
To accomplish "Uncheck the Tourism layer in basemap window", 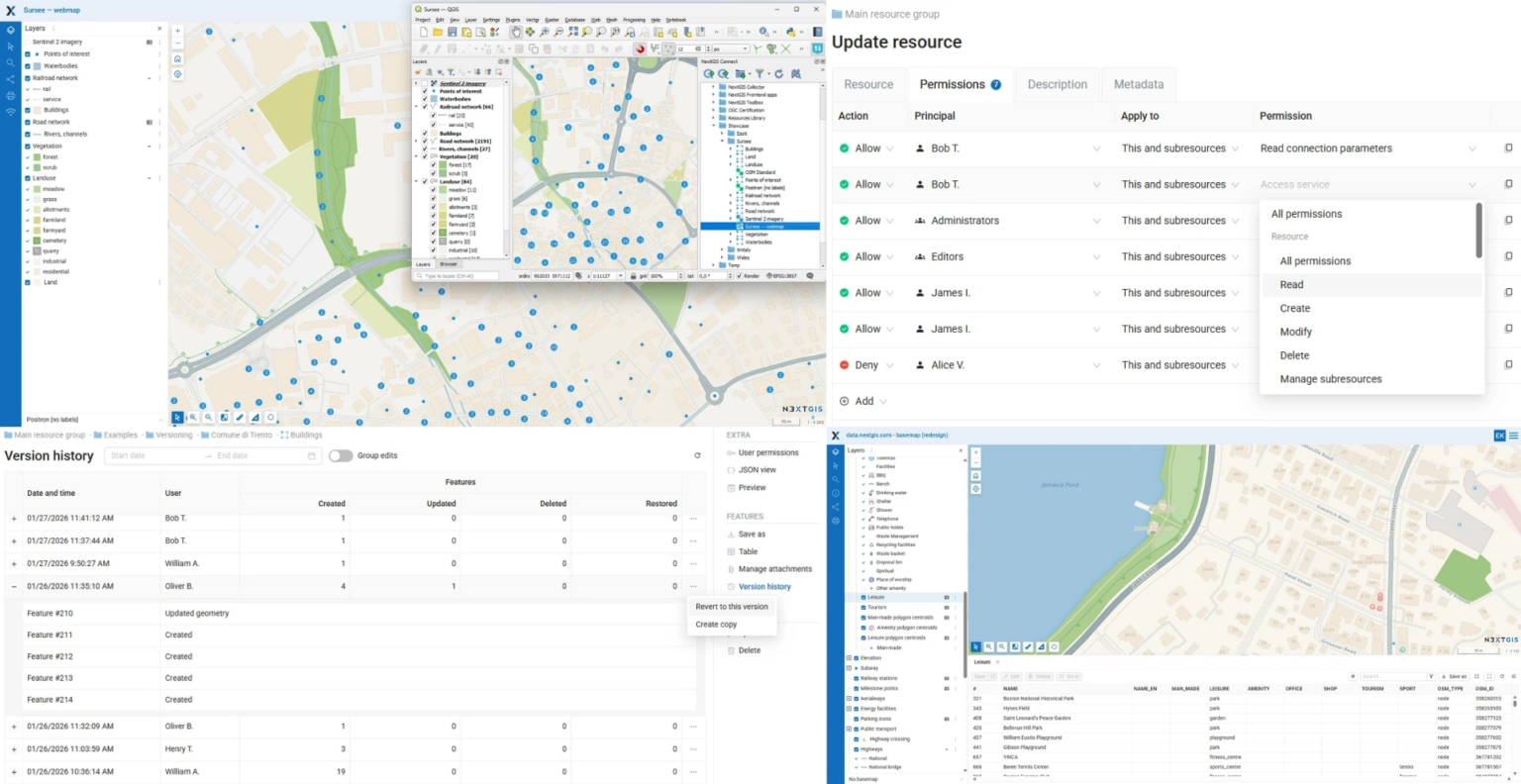I will tap(863, 608).
